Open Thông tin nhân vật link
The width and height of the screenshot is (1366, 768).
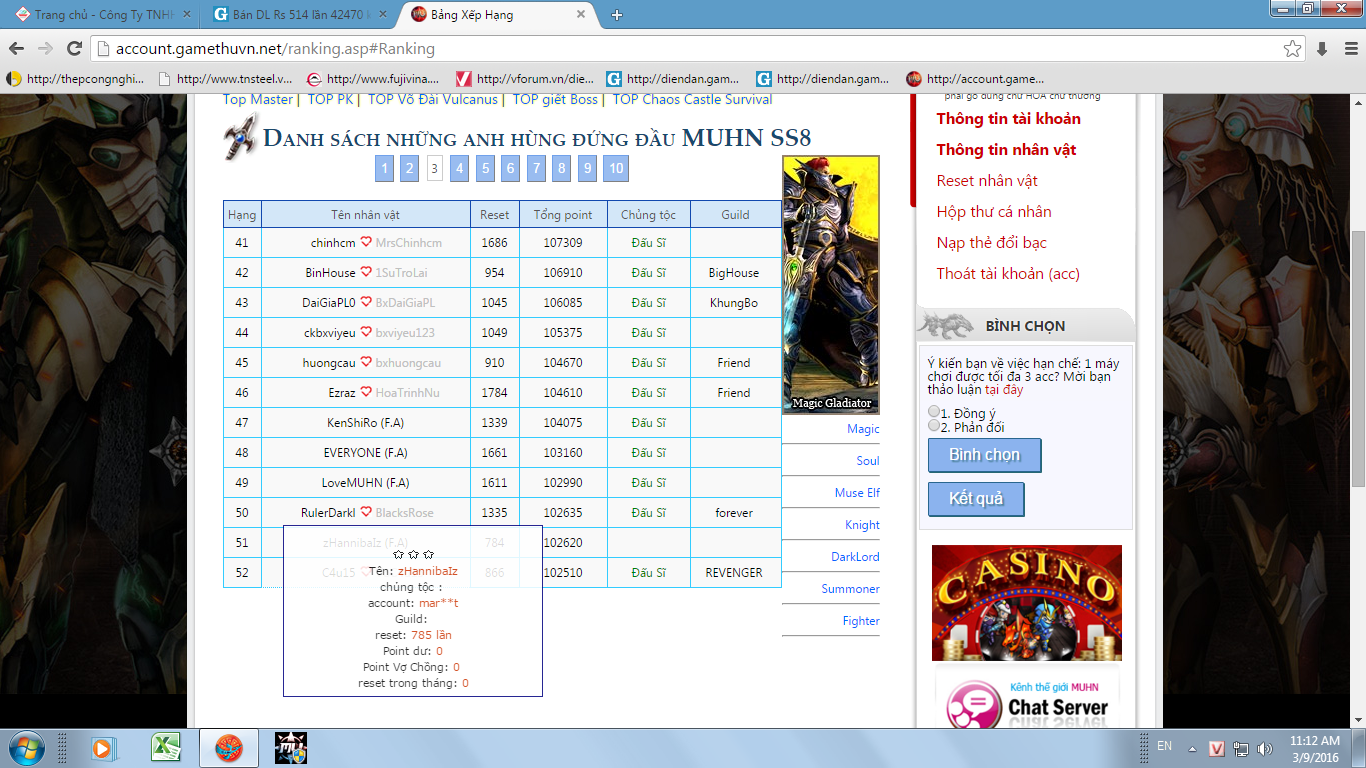pos(1006,150)
